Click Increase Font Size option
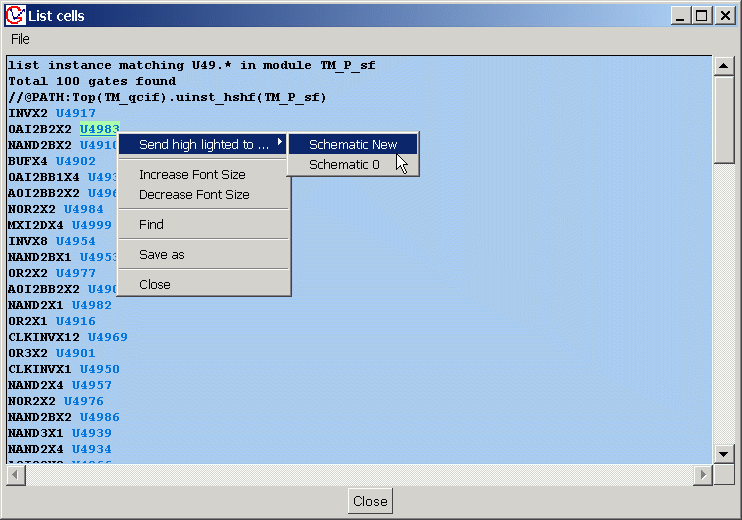The image size is (742, 520). [192, 175]
